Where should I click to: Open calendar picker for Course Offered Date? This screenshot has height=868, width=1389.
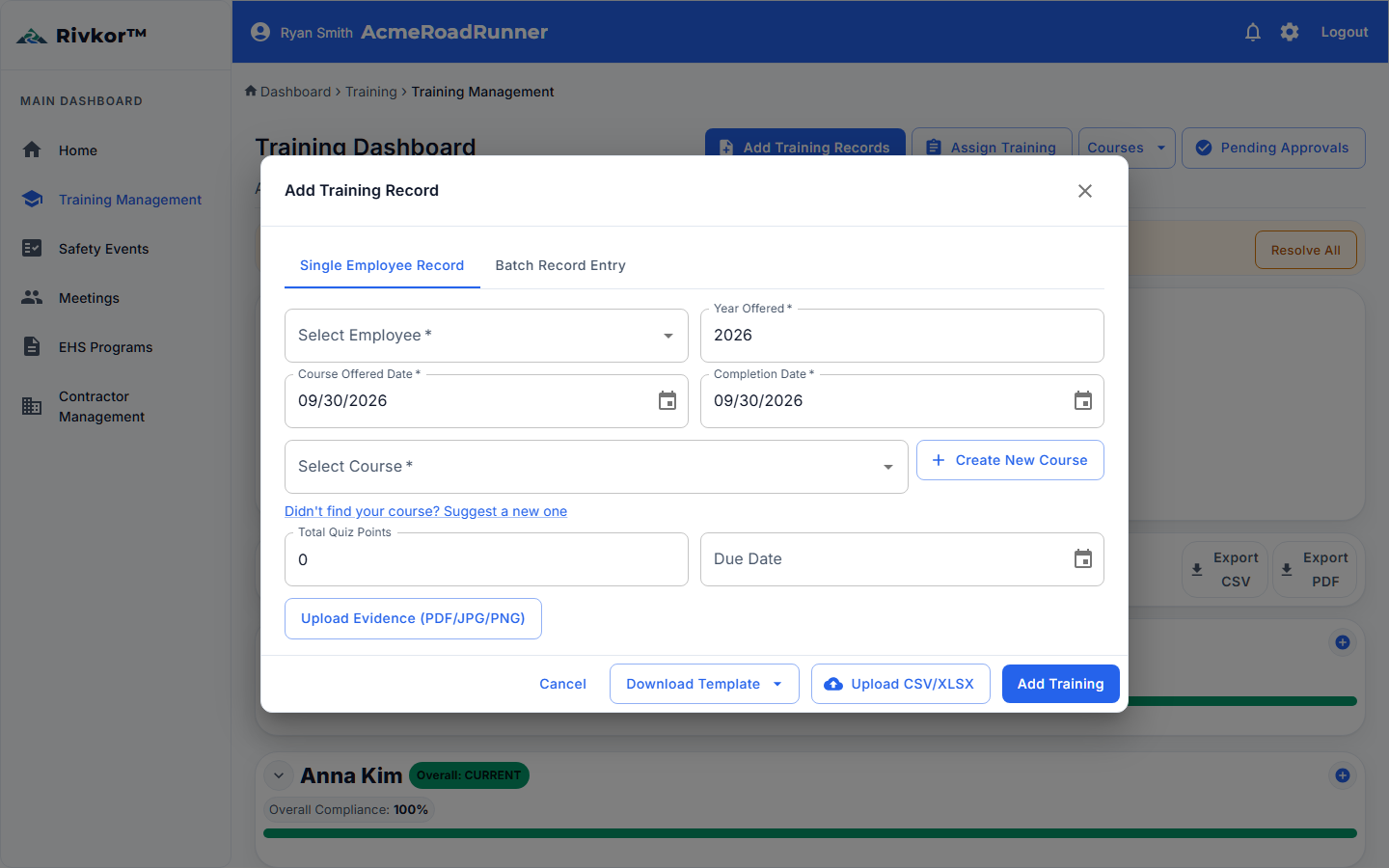pyautogui.click(x=667, y=400)
